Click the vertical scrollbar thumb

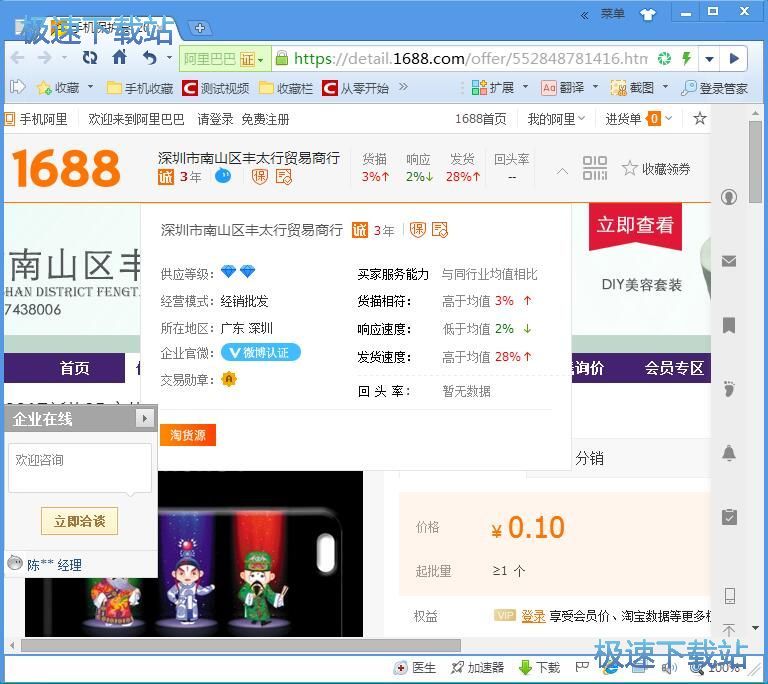[755, 162]
